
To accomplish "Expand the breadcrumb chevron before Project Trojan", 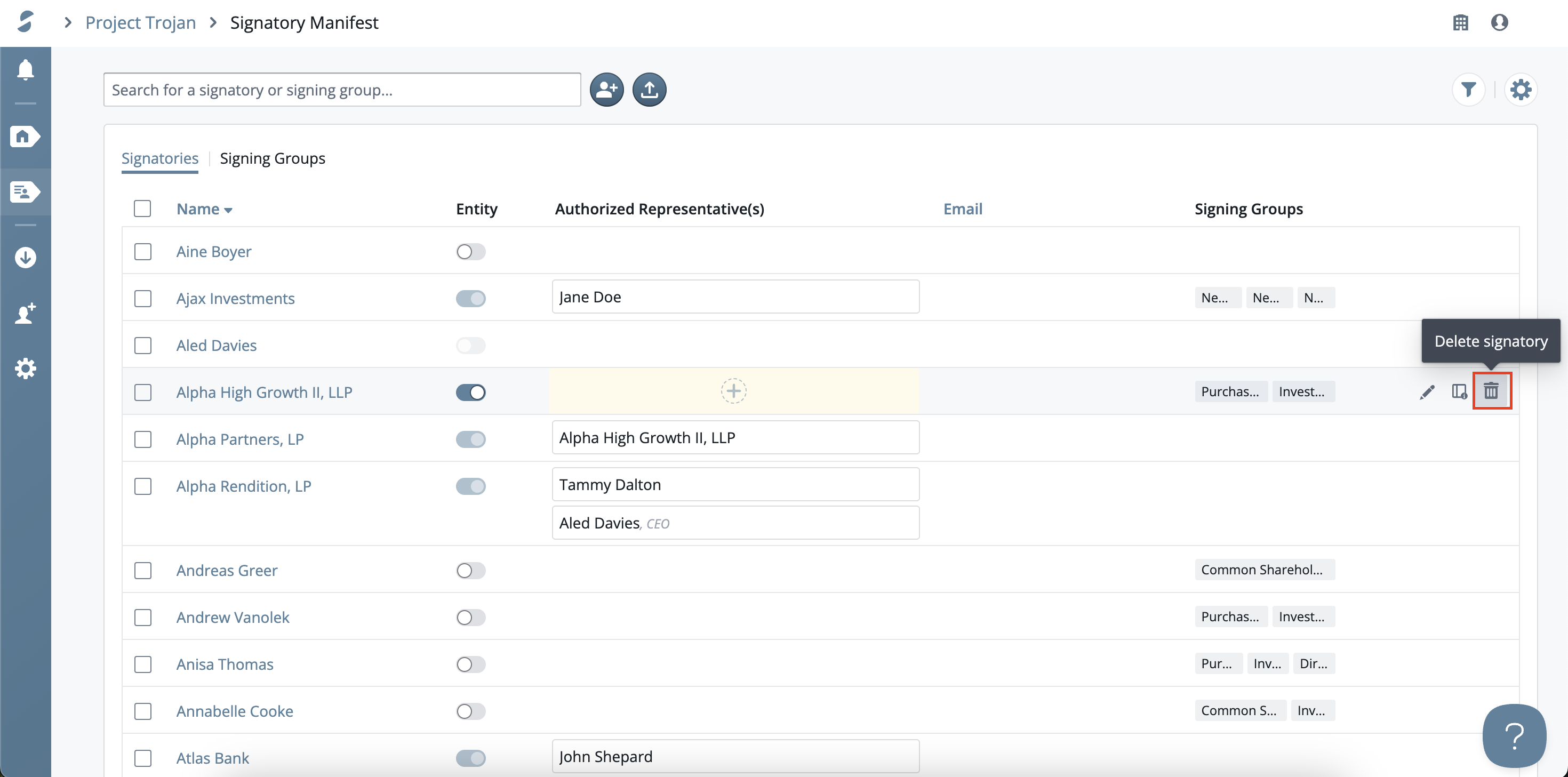I will click(68, 22).
